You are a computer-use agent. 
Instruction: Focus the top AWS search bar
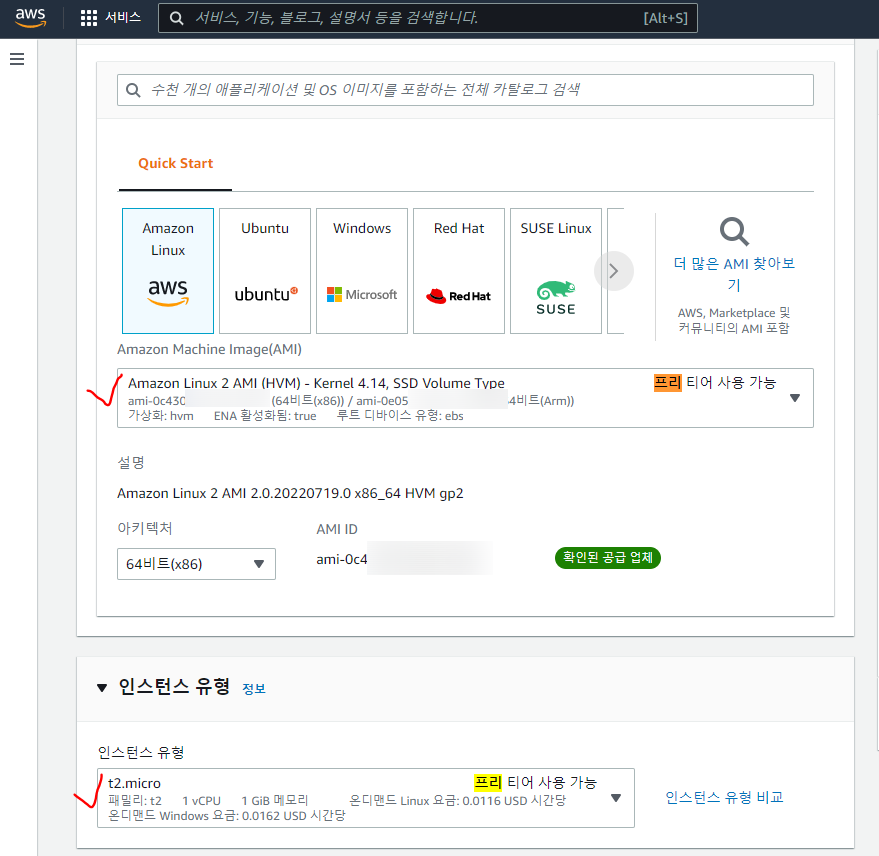[x=428, y=18]
